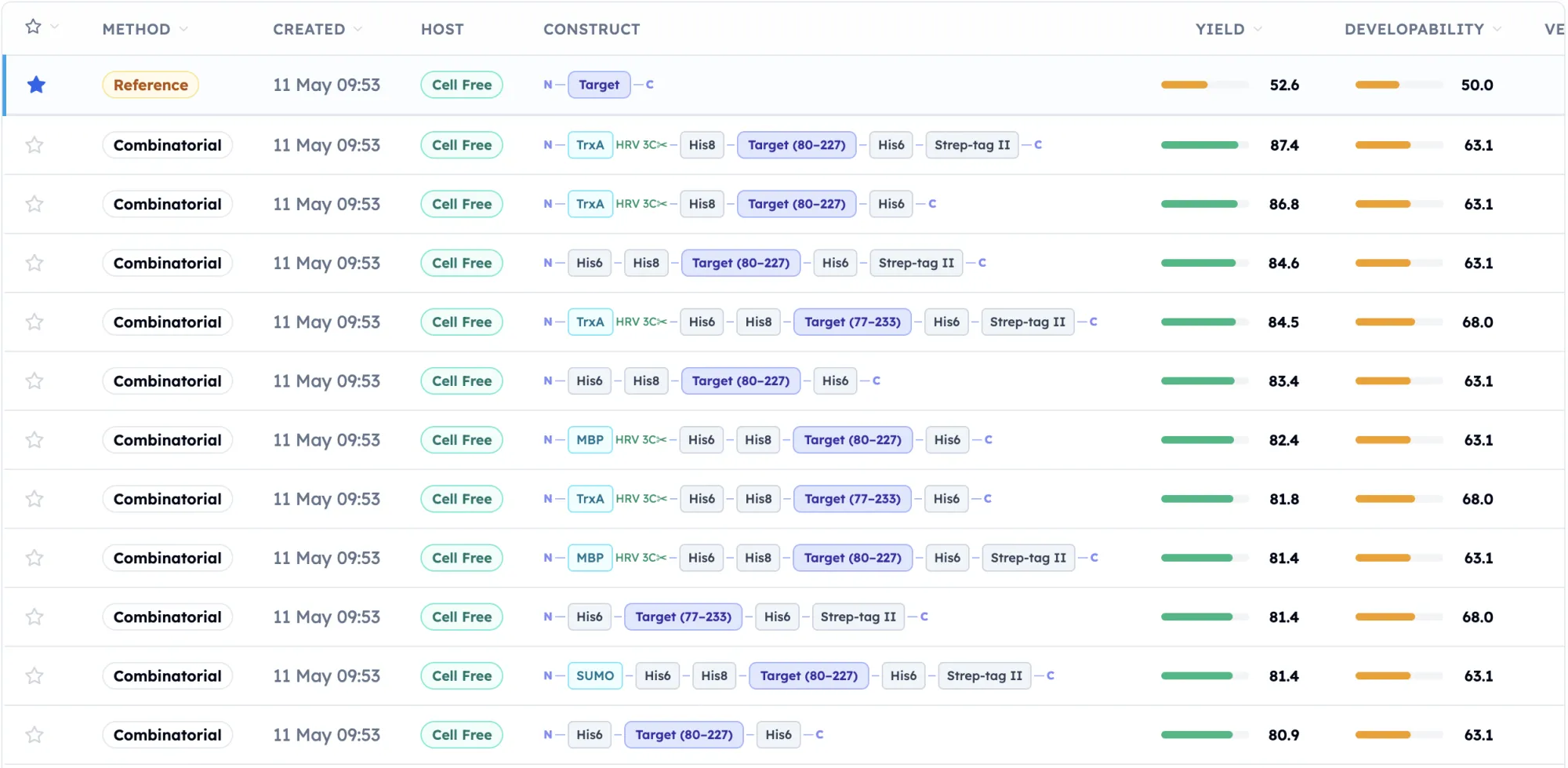Screen dimensions: 1568x768
Task: Click Strep-tag II in yield 84.6 row
Action: [x=916, y=263]
